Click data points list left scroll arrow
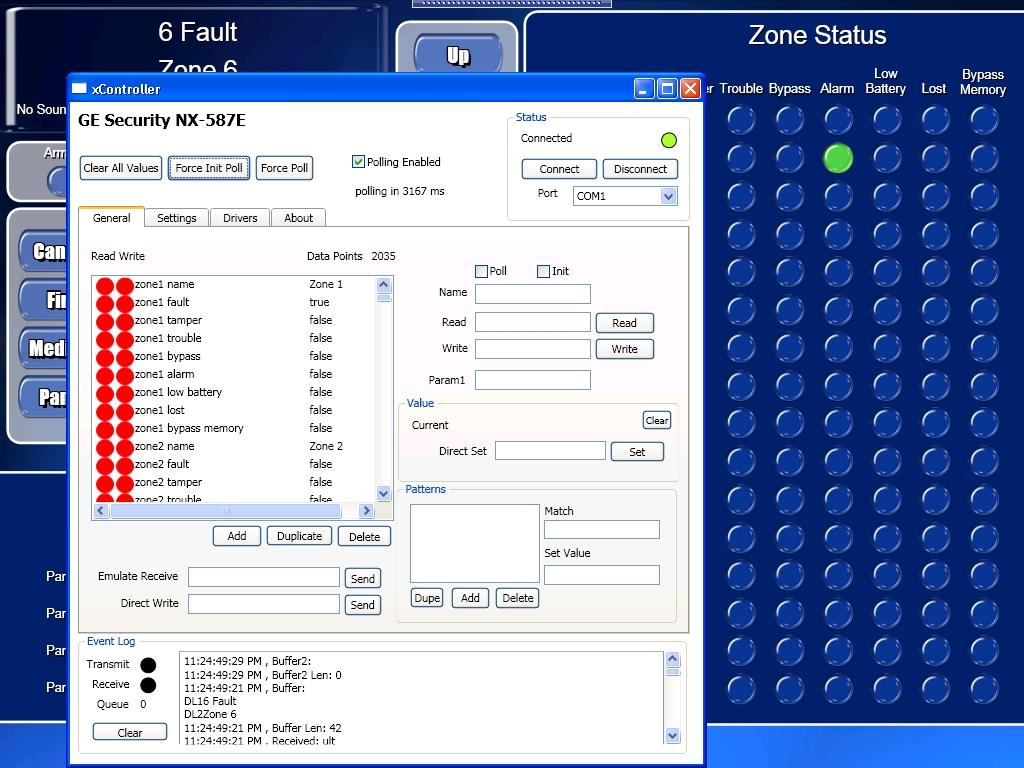This screenshot has height=768, width=1024. click(x=101, y=511)
